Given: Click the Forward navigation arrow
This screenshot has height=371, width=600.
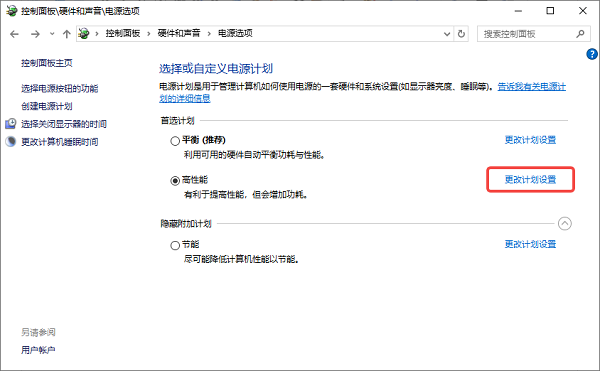Looking at the screenshot, I should (x=35, y=34).
